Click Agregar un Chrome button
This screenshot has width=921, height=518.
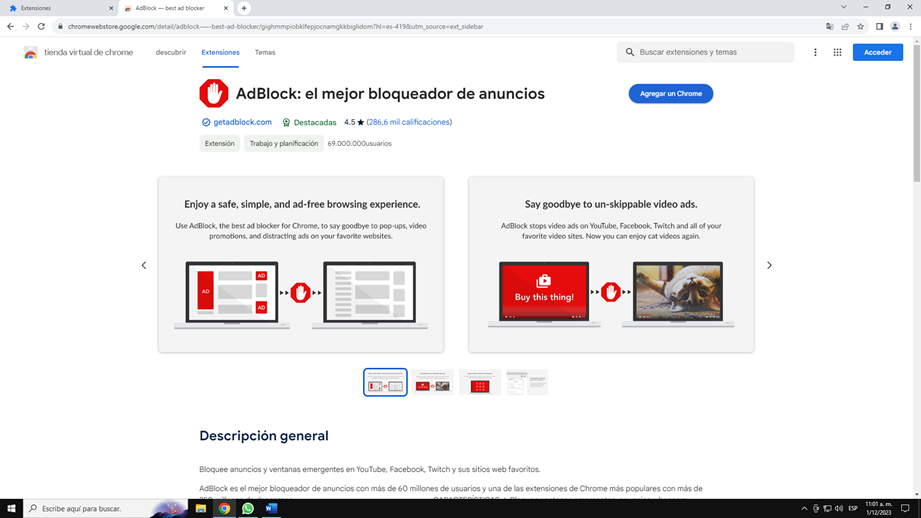pos(671,93)
